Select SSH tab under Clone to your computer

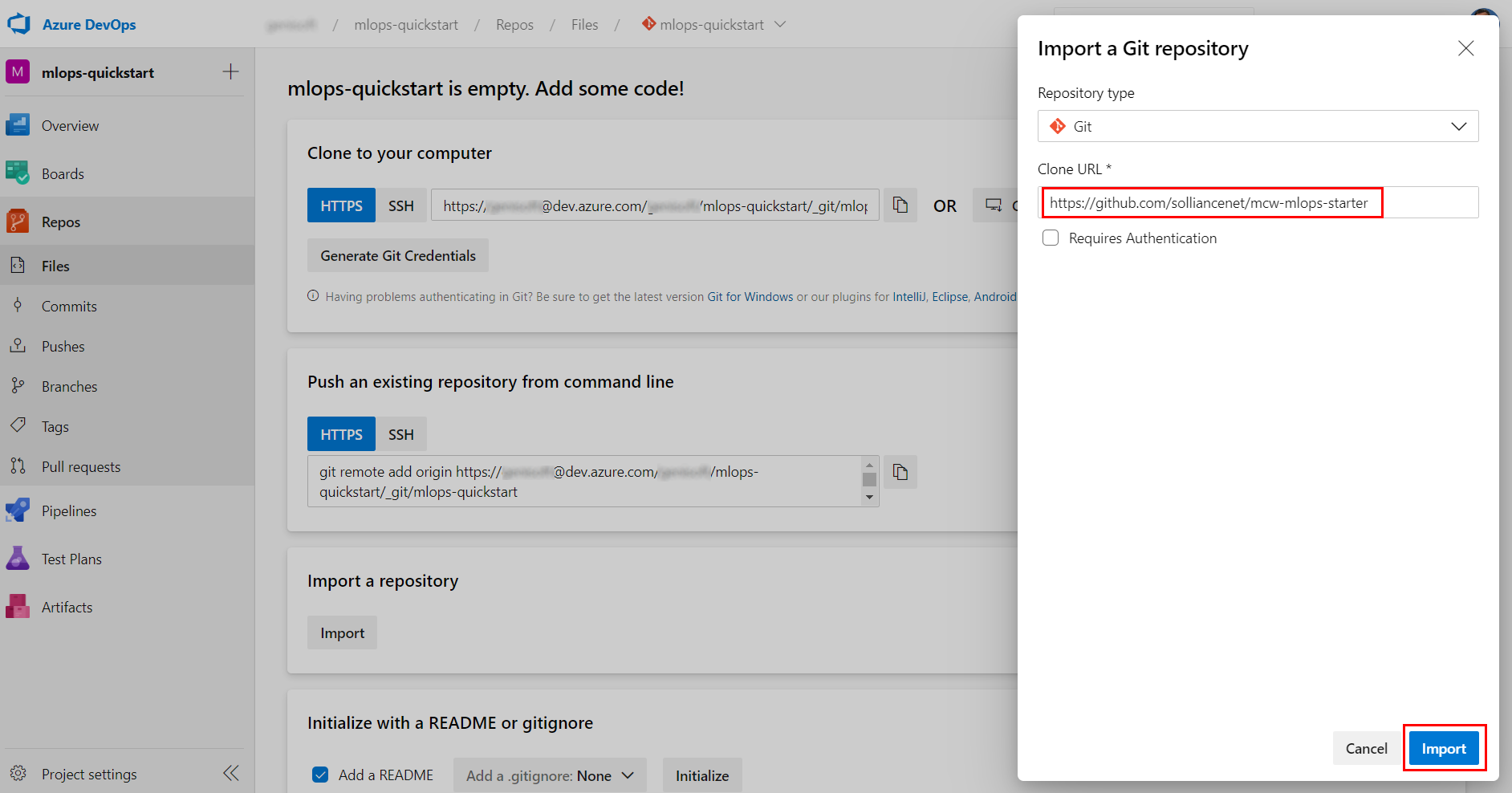click(x=401, y=205)
